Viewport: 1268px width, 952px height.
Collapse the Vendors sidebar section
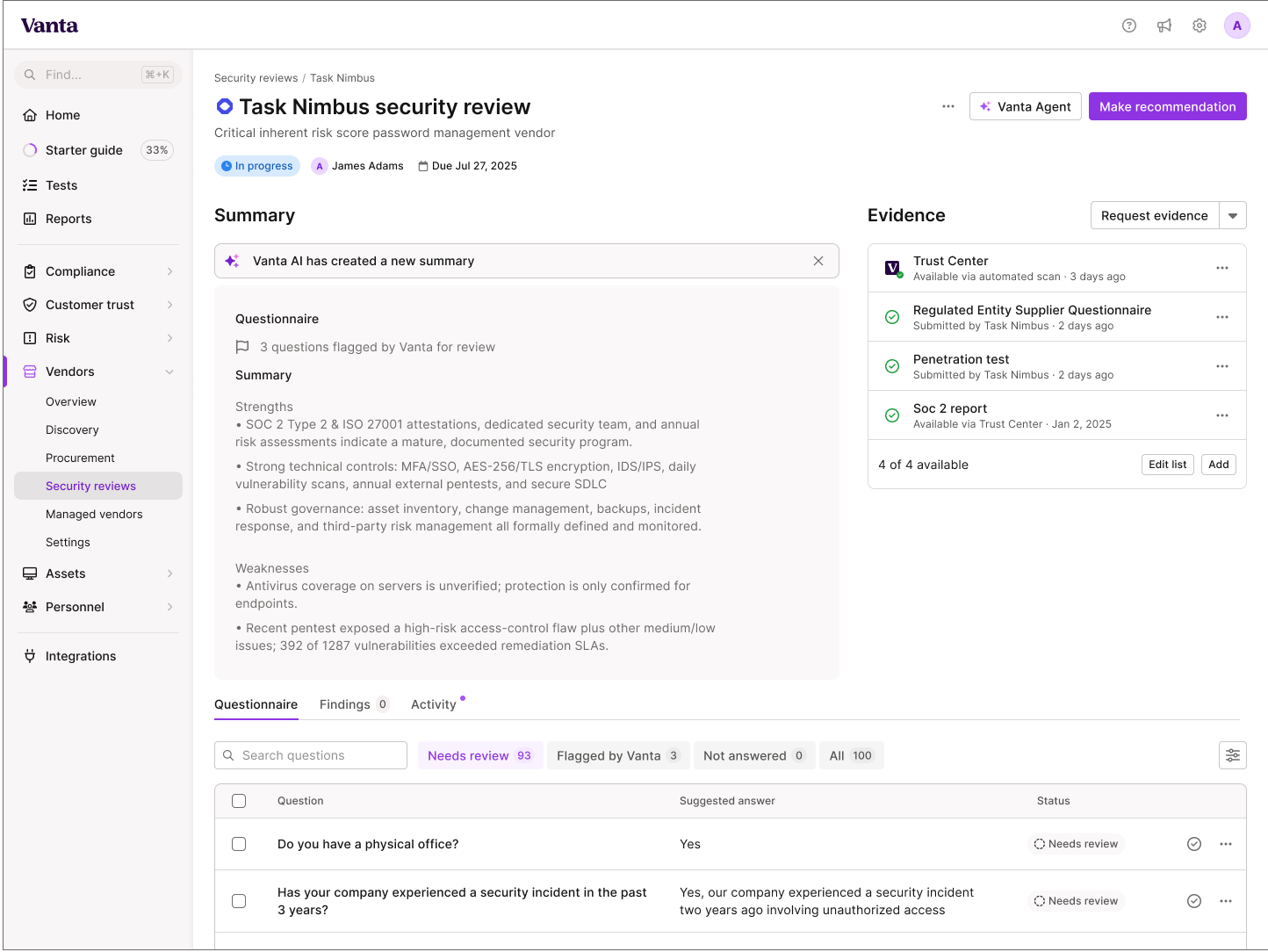[x=98, y=371]
